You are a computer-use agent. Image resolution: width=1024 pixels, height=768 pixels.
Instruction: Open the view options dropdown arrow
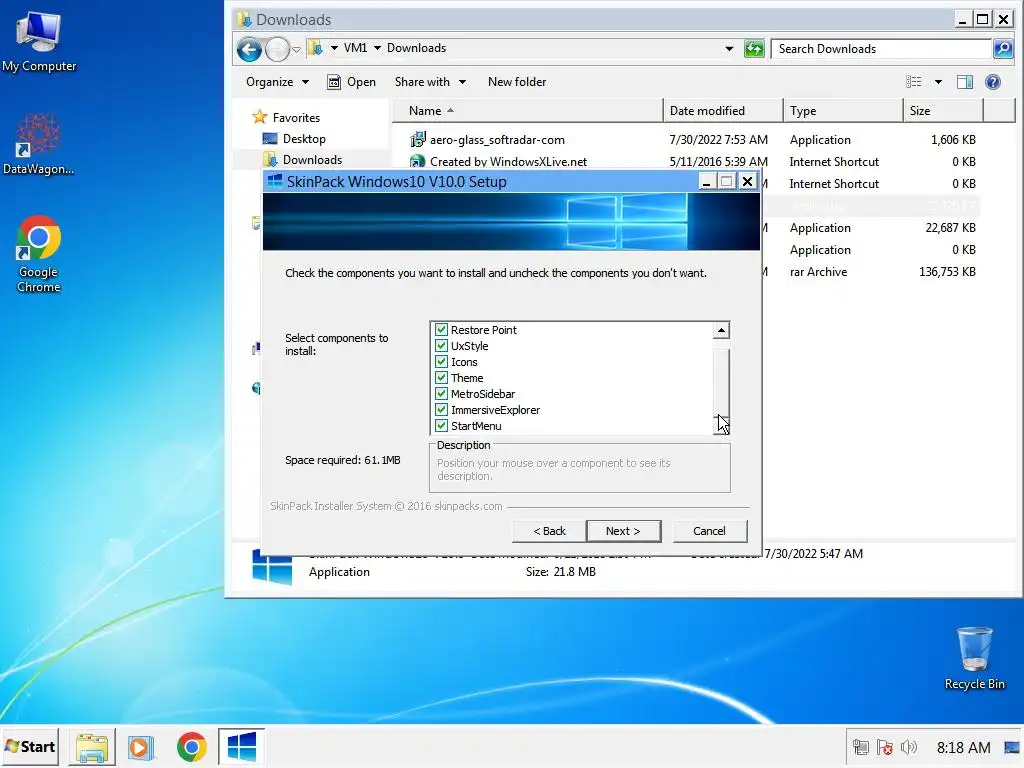coord(938,82)
